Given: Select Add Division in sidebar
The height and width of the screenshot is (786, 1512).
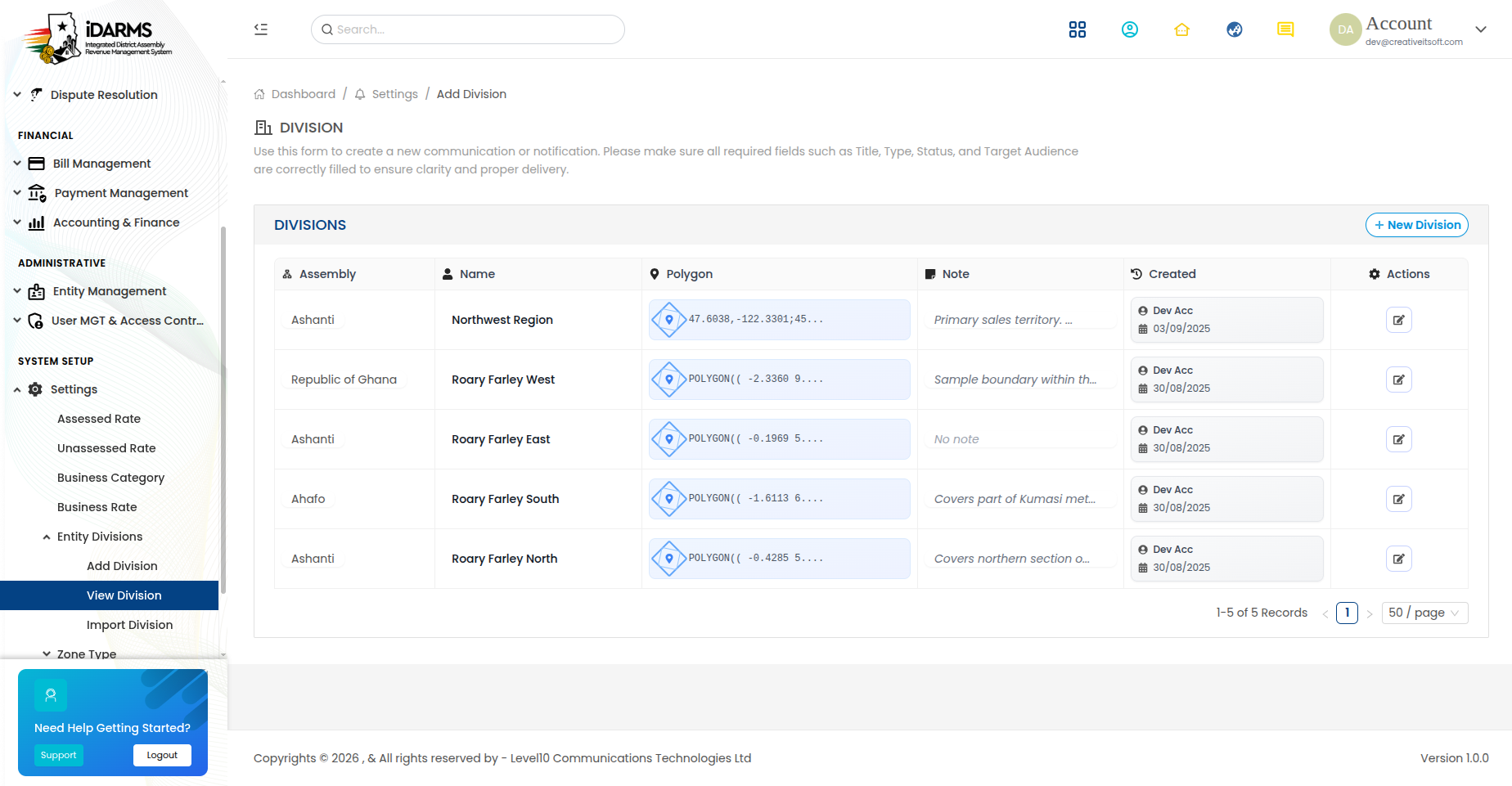Looking at the screenshot, I should (122, 566).
